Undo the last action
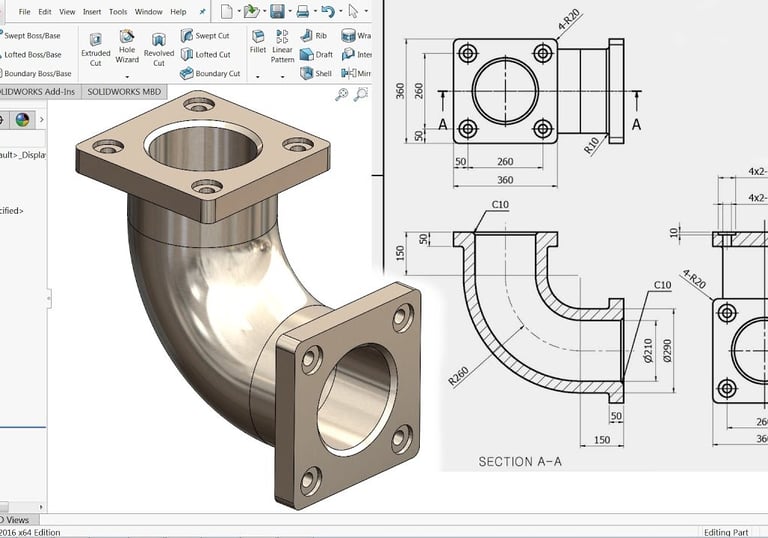Screen dimensions: 768x538 [x=328, y=11]
